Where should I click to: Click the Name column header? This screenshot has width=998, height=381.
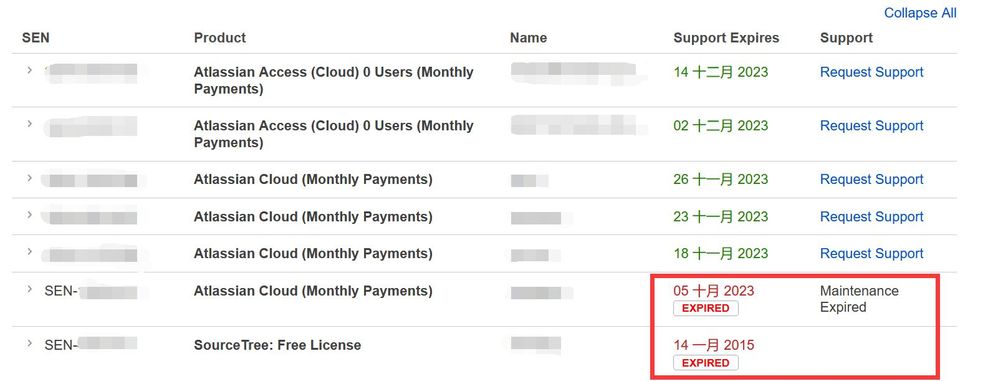point(528,38)
